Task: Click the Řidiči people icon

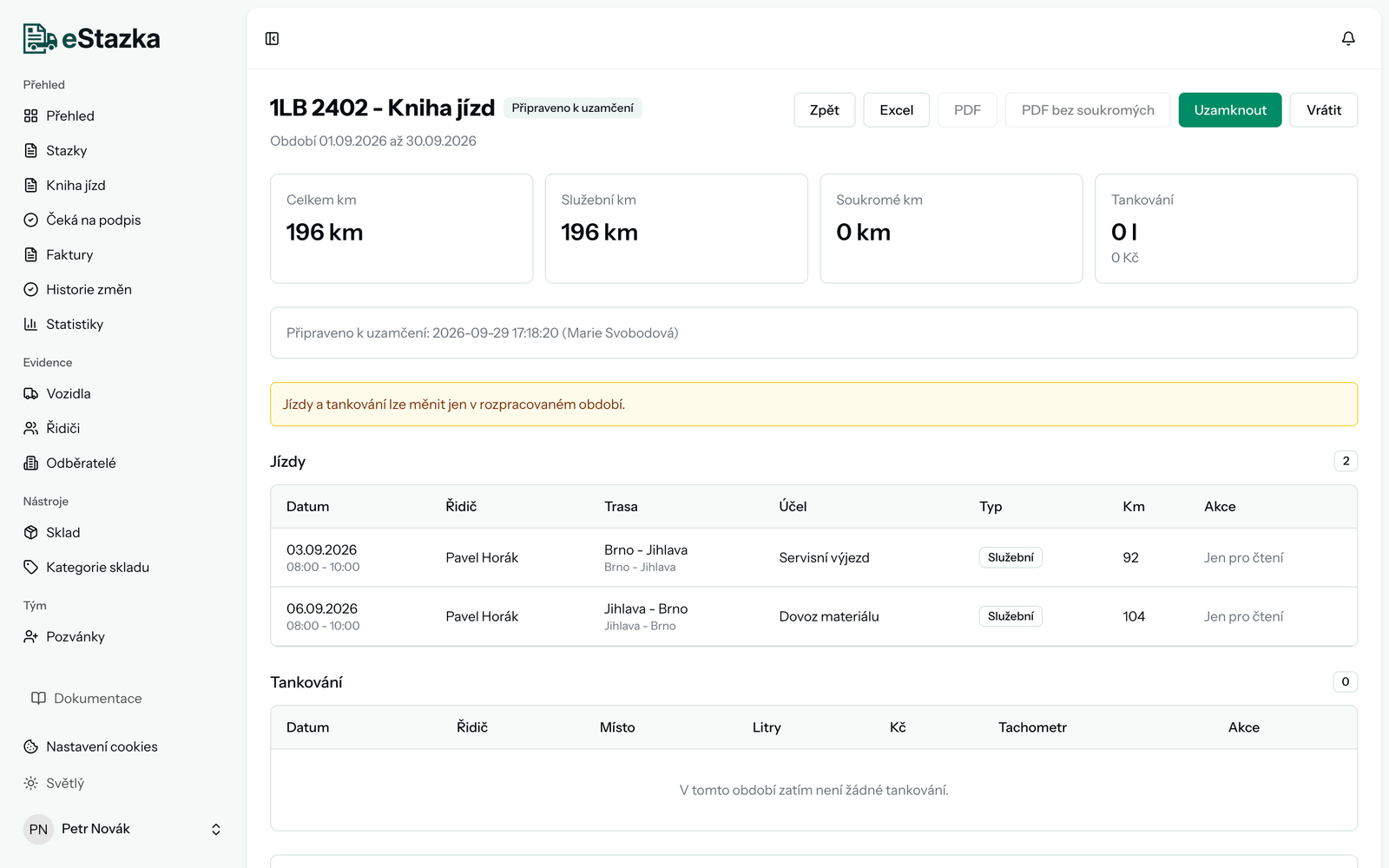Action: pyautogui.click(x=30, y=428)
